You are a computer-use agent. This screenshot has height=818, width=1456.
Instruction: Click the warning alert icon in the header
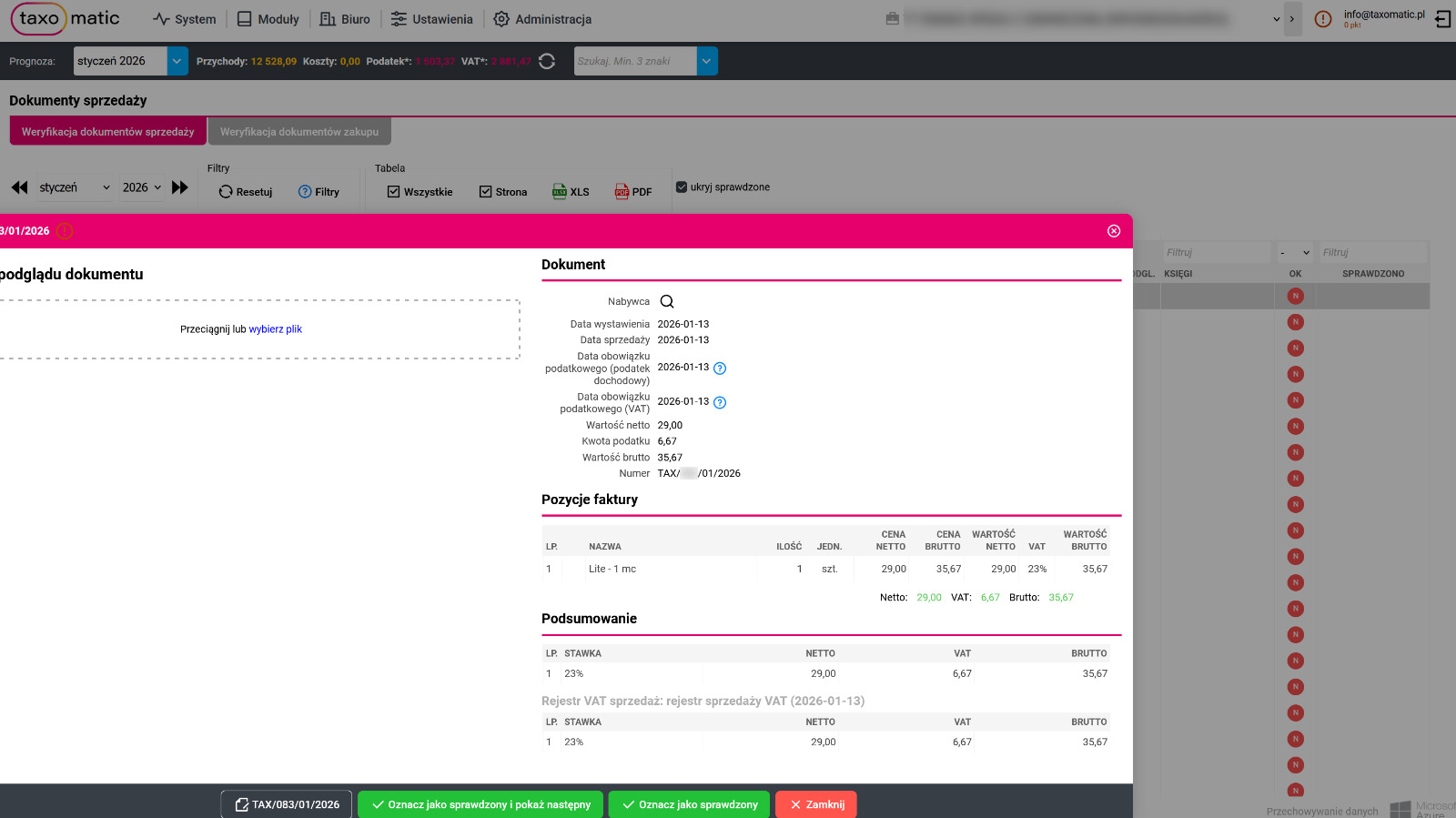pyautogui.click(x=1323, y=19)
